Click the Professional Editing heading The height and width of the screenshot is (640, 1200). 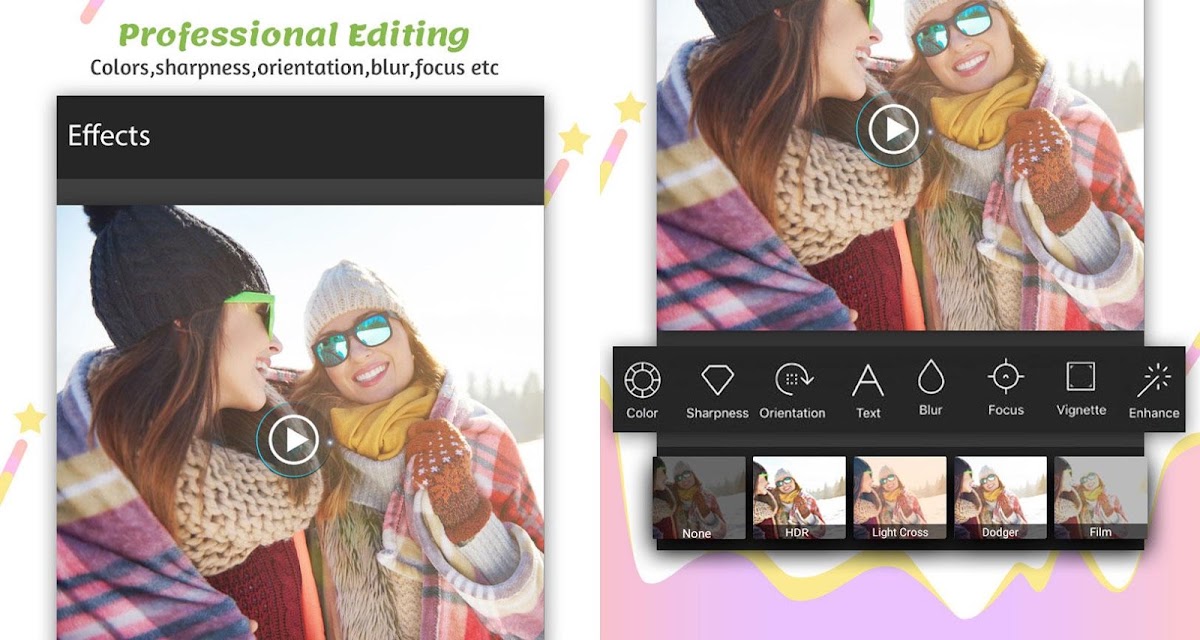tap(294, 35)
